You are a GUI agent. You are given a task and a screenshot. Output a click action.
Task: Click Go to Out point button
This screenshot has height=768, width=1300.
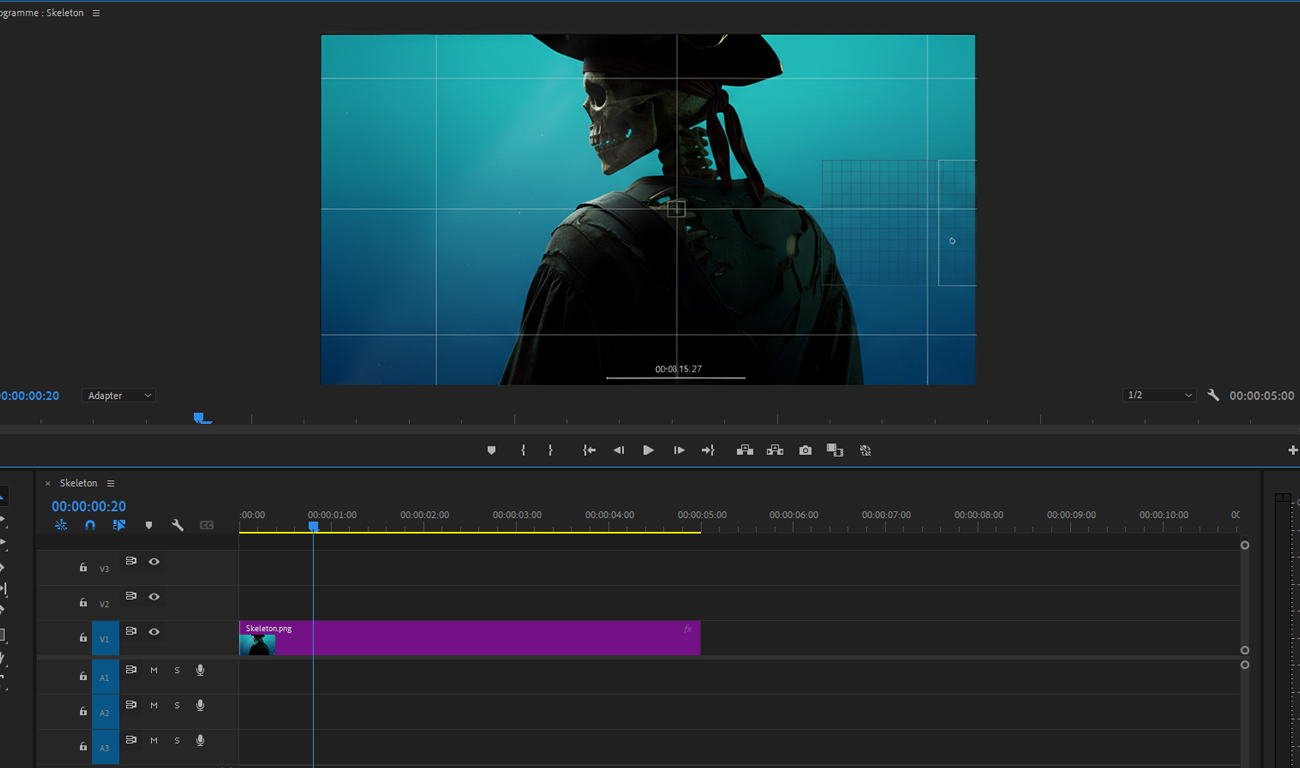[x=708, y=451]
